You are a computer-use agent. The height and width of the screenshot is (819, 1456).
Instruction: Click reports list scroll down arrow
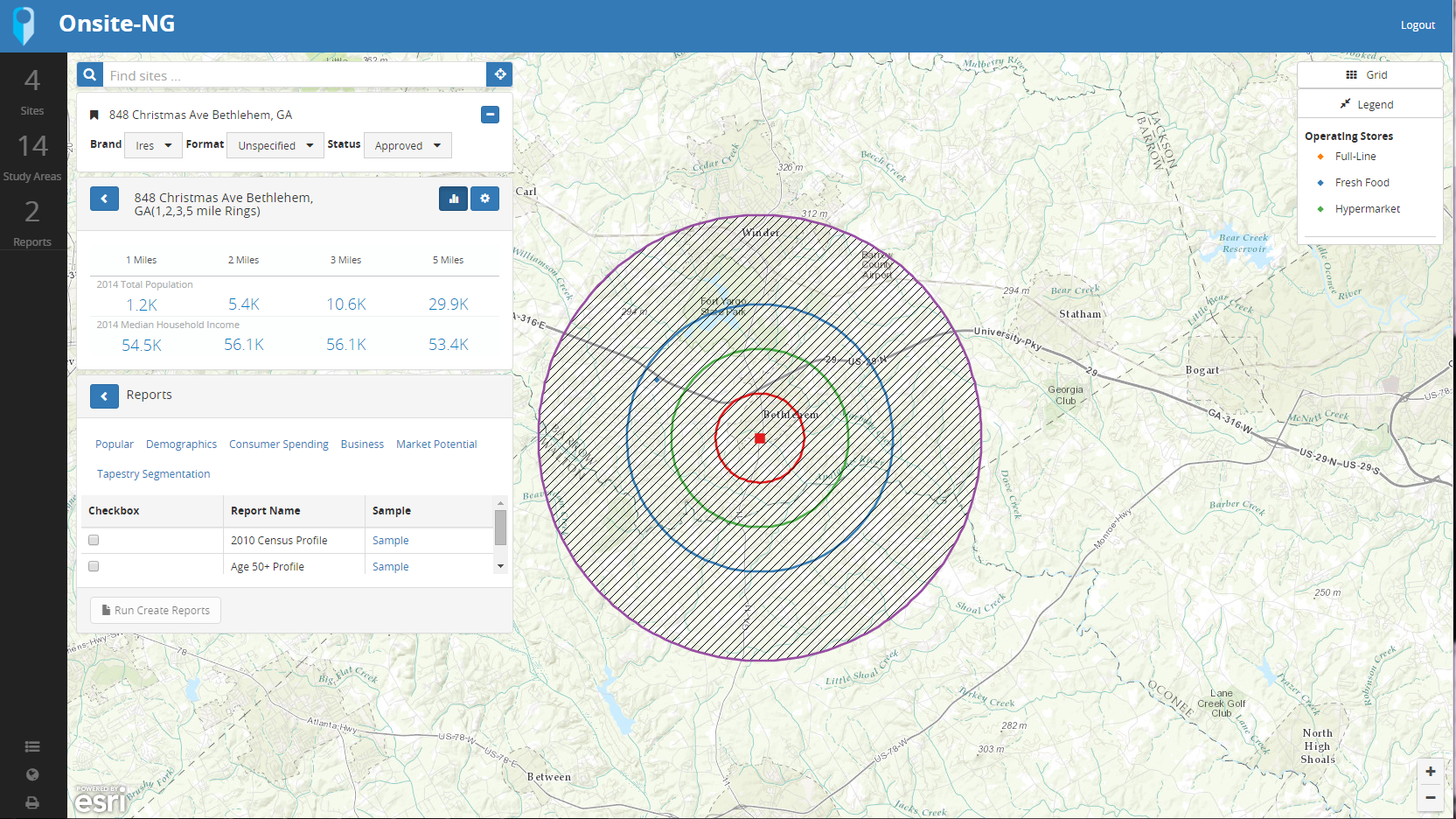click(x=501, y=567)
